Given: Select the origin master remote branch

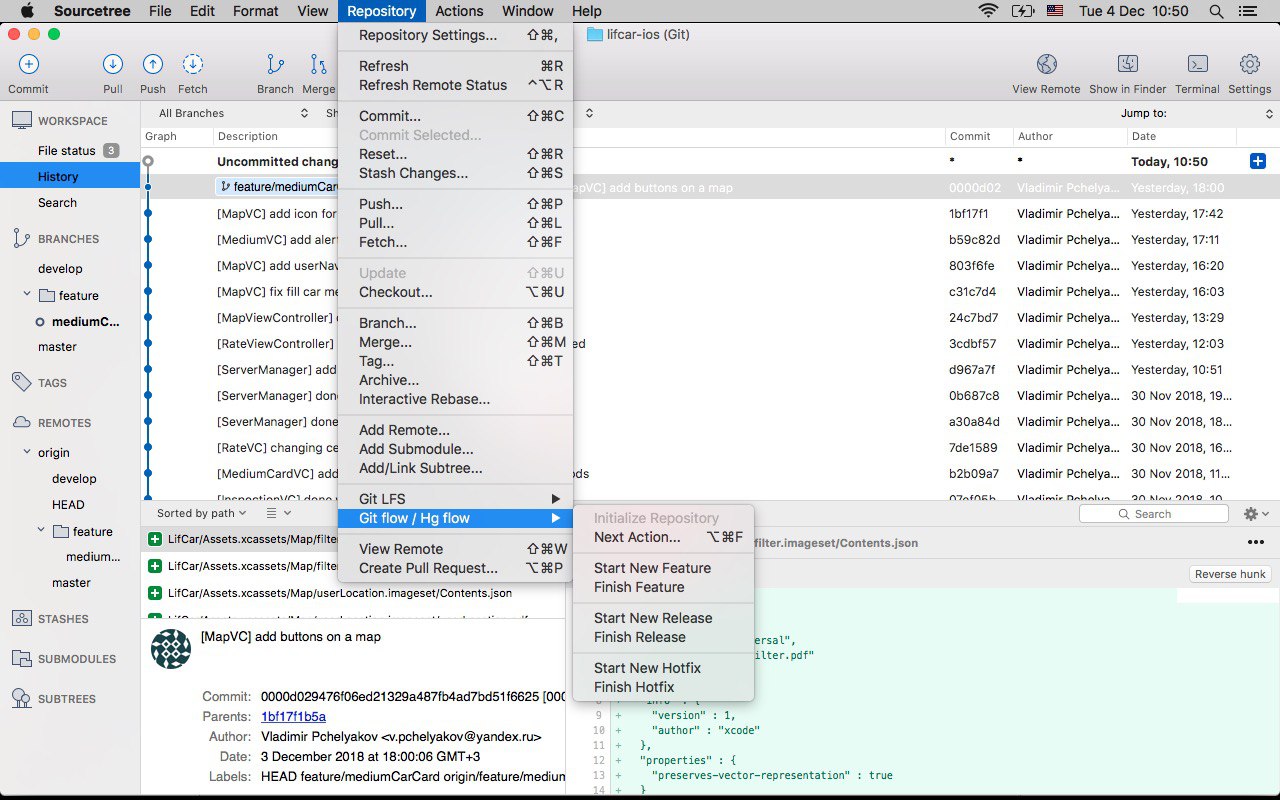Looking at the screenshot, I should pyautogui.click(x=71, y=583).
